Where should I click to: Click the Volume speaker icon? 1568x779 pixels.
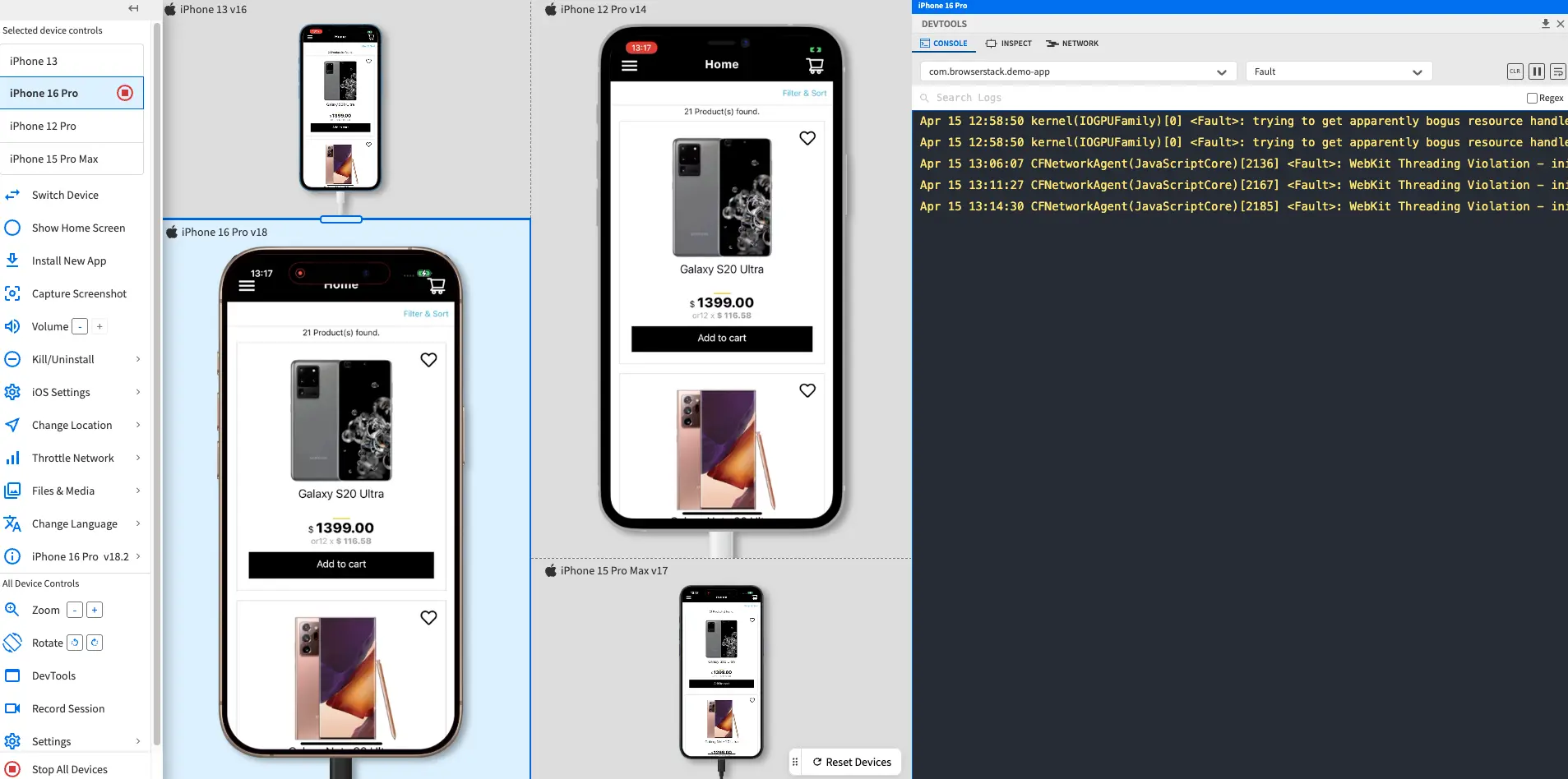[x=12, y=326]
